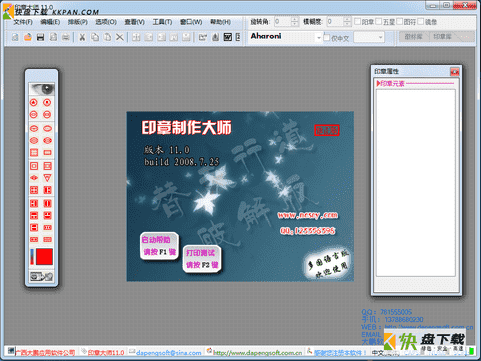This screenshot has height=361, width=481.
Task: Click the 自动帮助 请按F1键 button on the splash screen
Action: click(159, 246)
